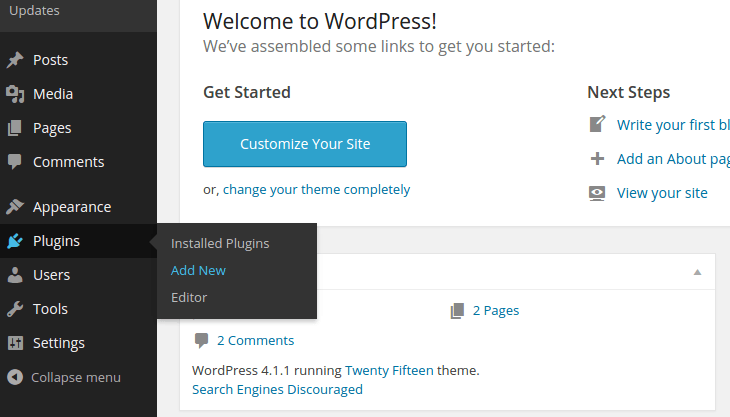Click the Media icon in sidebar
The image size is (730, 417).
click(15, 94)
